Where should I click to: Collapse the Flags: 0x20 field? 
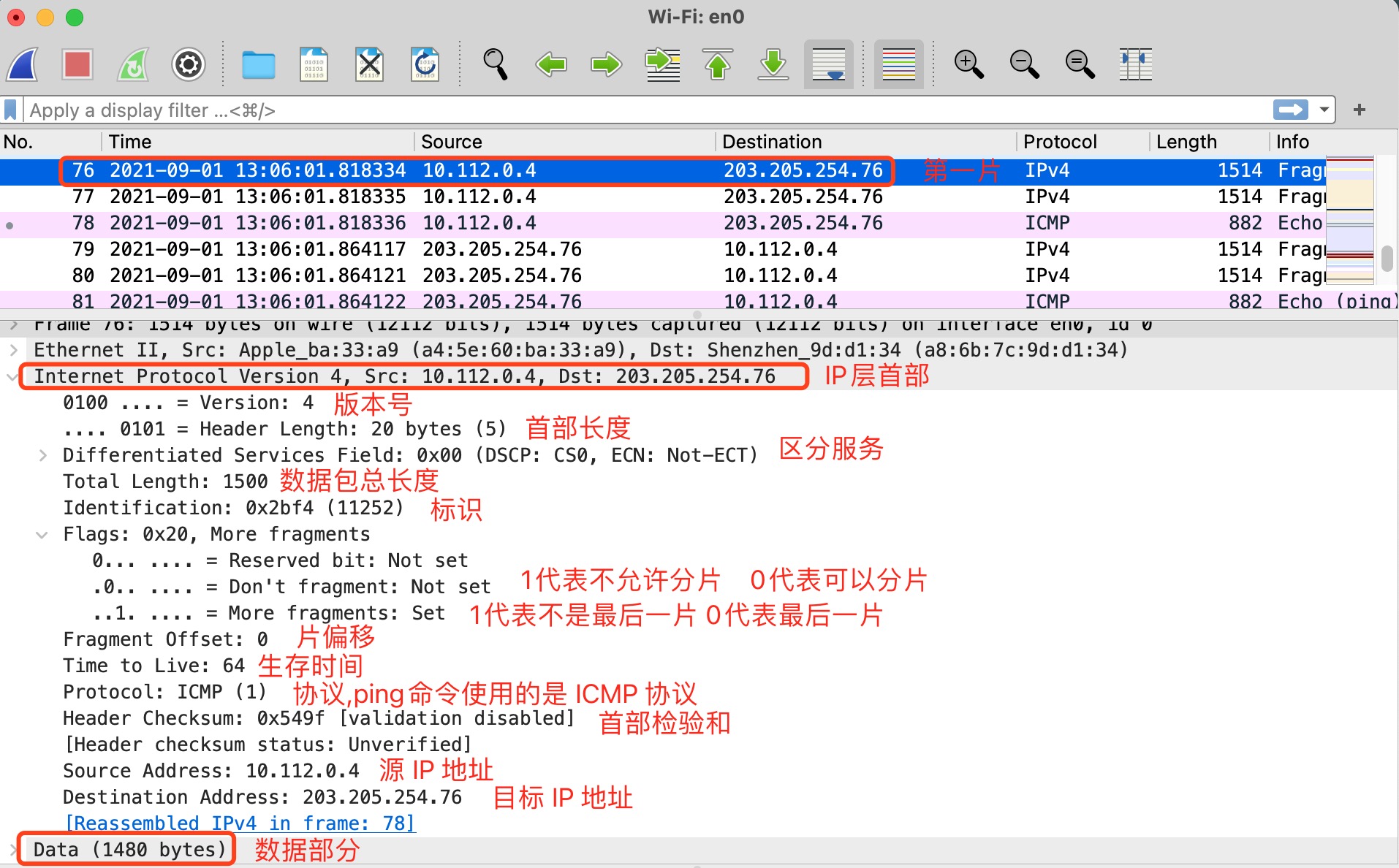click(42, 535)
